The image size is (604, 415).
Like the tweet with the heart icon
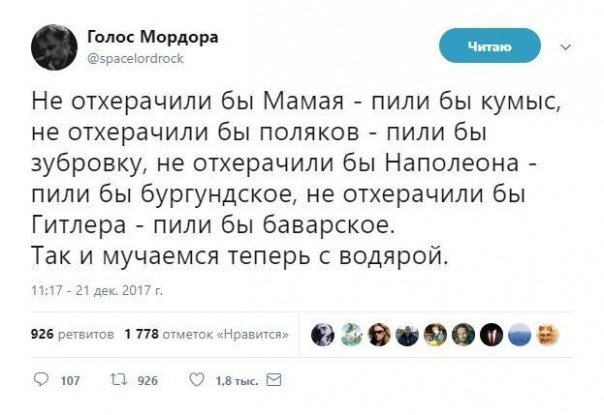(196, 380)
